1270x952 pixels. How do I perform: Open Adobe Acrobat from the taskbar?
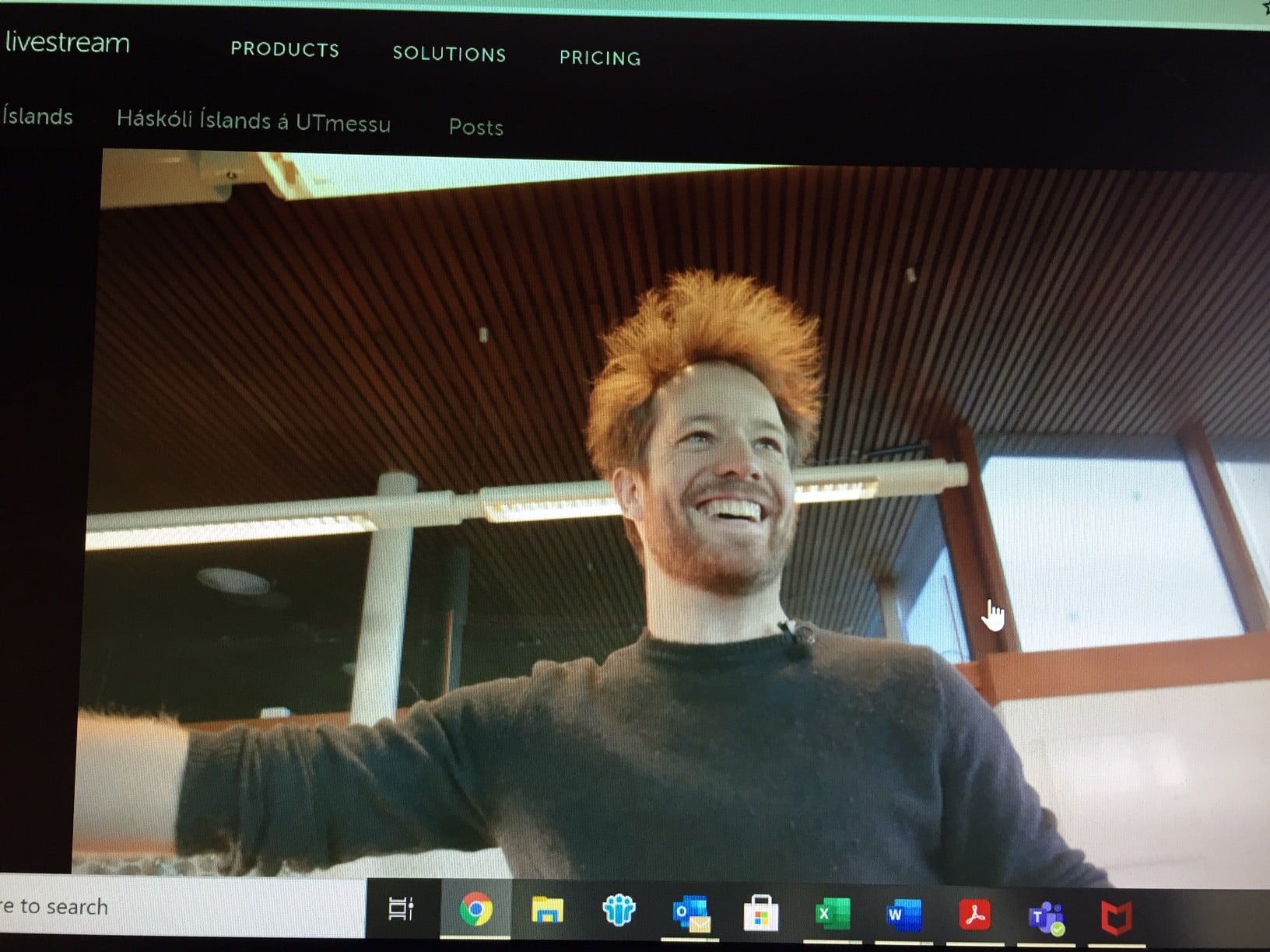tap(975, 915)
